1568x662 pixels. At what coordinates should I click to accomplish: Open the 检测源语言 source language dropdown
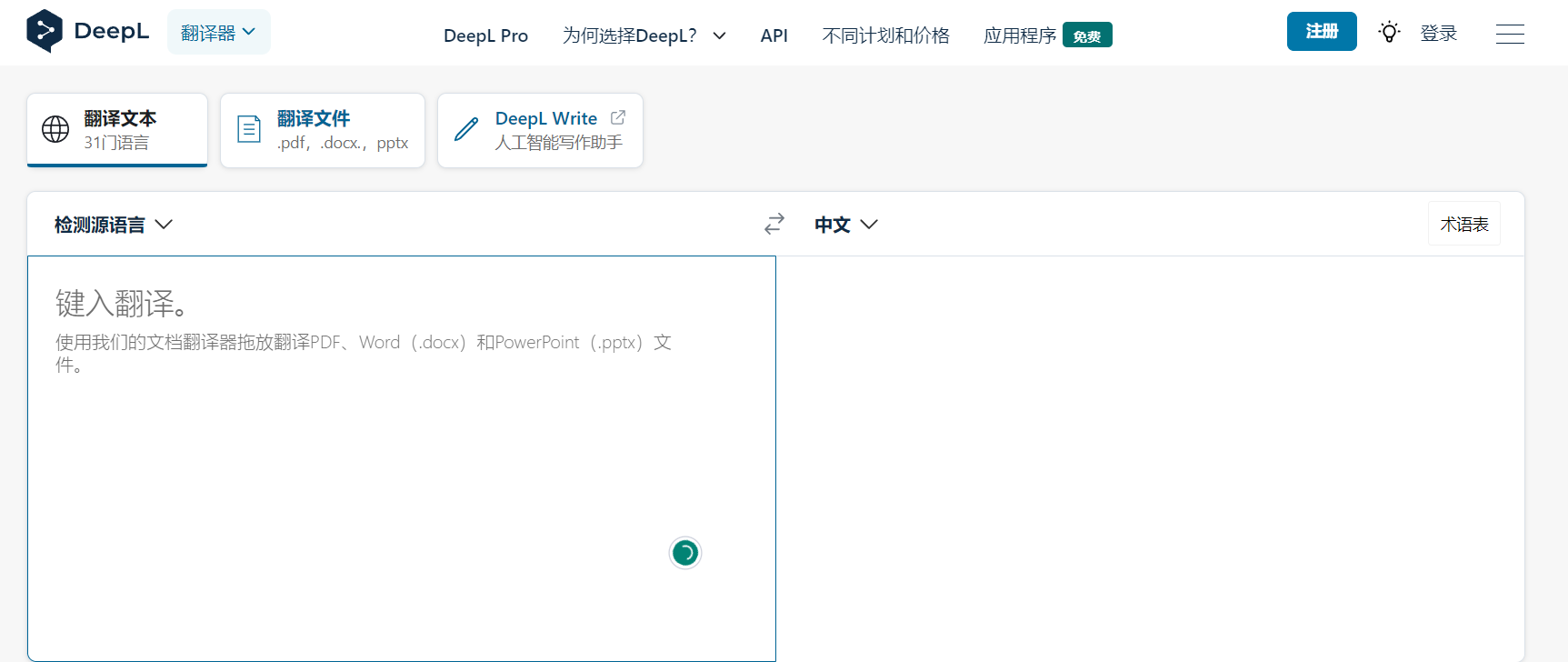click(113, 225)
